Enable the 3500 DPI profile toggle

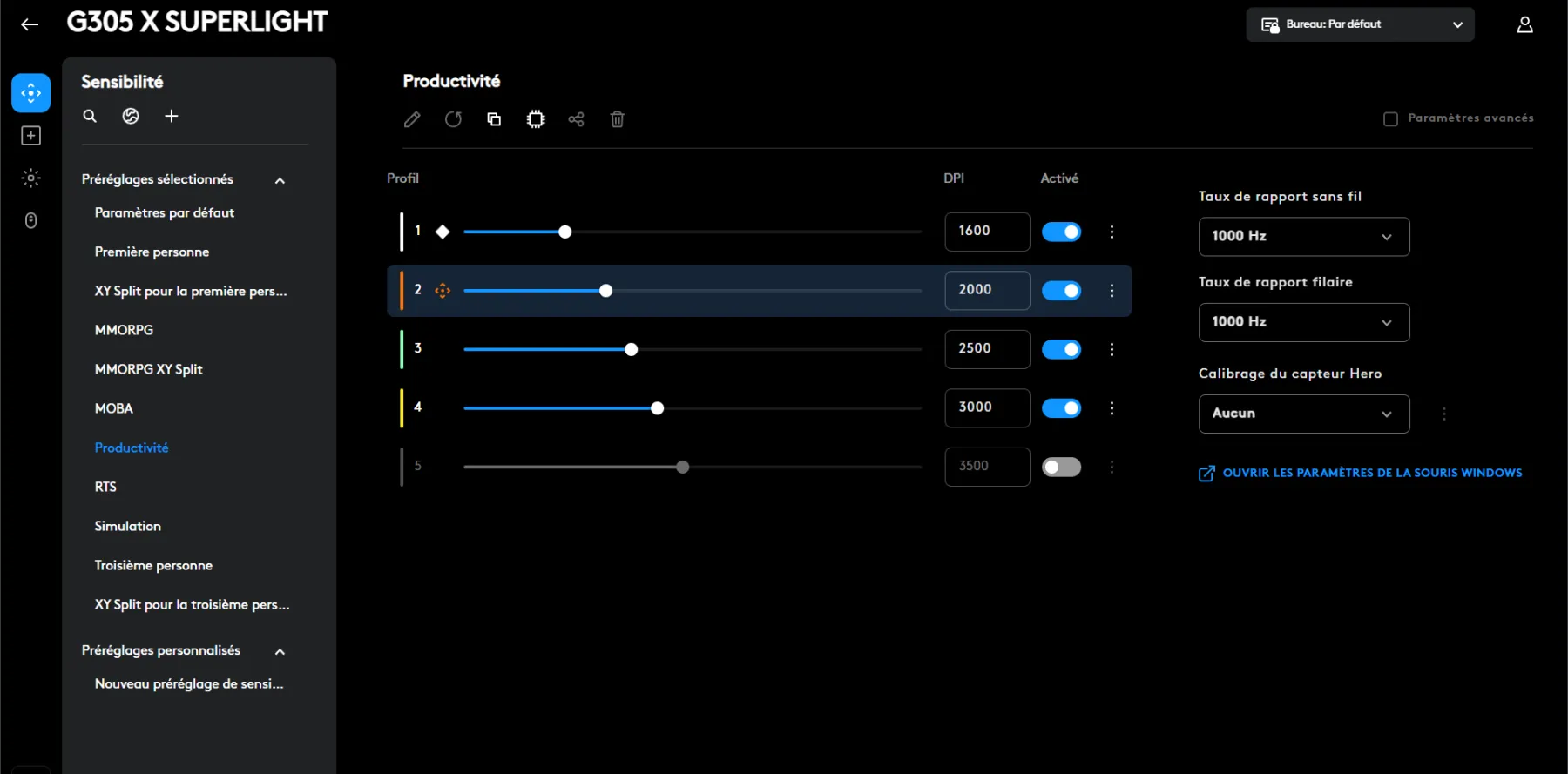(x=1061, y=468)
